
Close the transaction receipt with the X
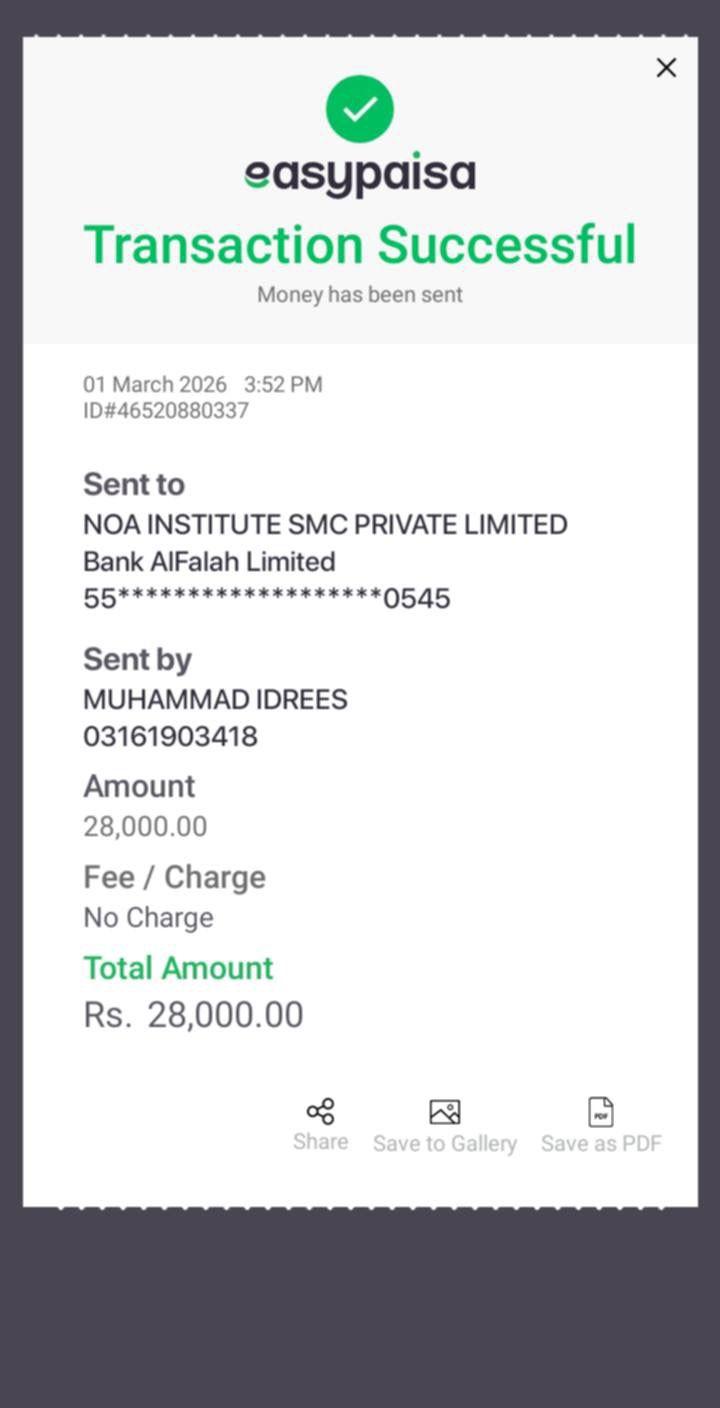pos(666,68)
